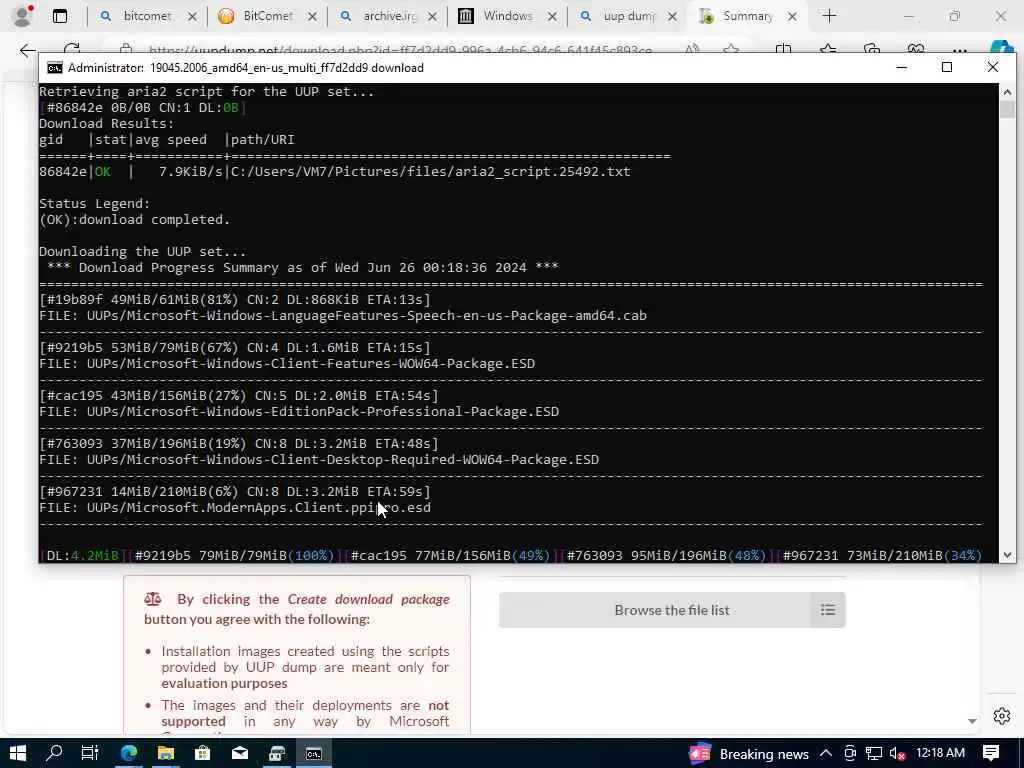Click the network tray icon
The width and height of the screenshot is (1024, 768).
click(874, 754)
